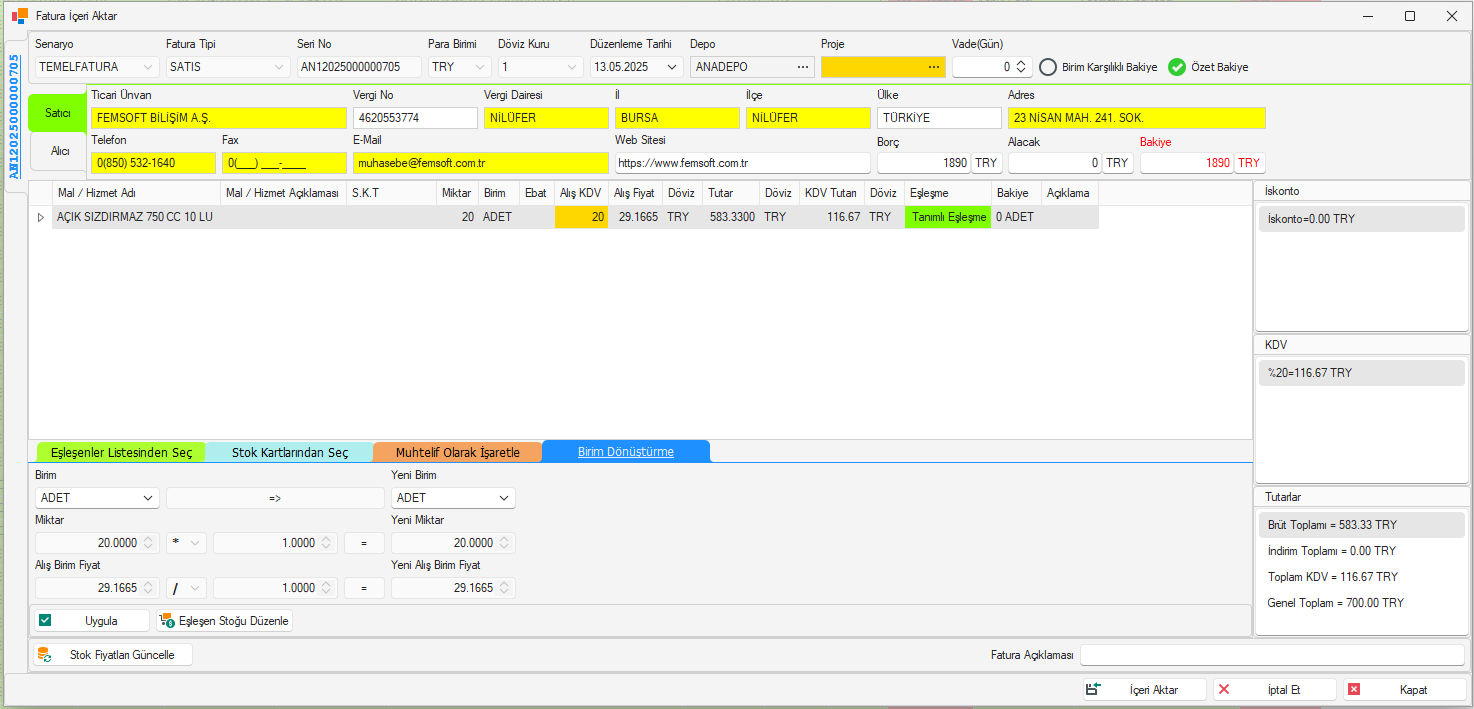Click the Web Sitesi field
Image resolution: width=1474 pixels, height=709 pixels.
coord(742,163)
